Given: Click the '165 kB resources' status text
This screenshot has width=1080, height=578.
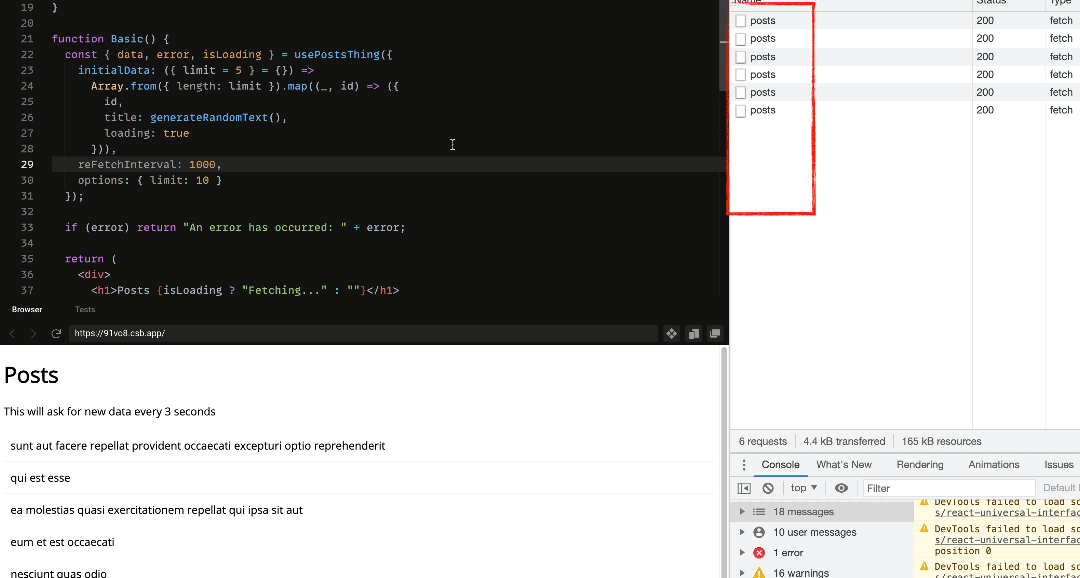Looking at the screenshot, I should [x=941, y=442].
